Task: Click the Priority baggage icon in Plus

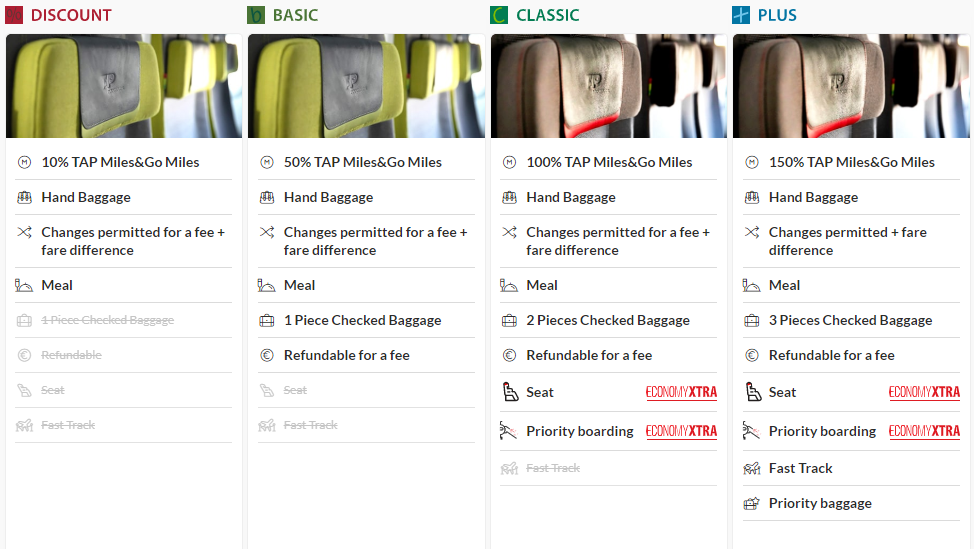Action: (x=752, y=503)
